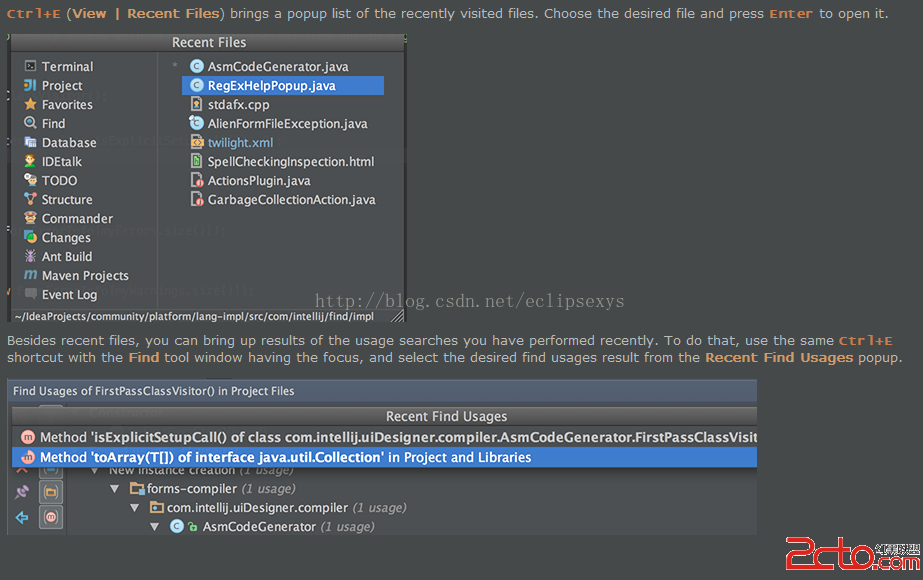This screenshot has height=580, width=923.
Task: Open stdafx.cpp recent file
Action: 230,105
